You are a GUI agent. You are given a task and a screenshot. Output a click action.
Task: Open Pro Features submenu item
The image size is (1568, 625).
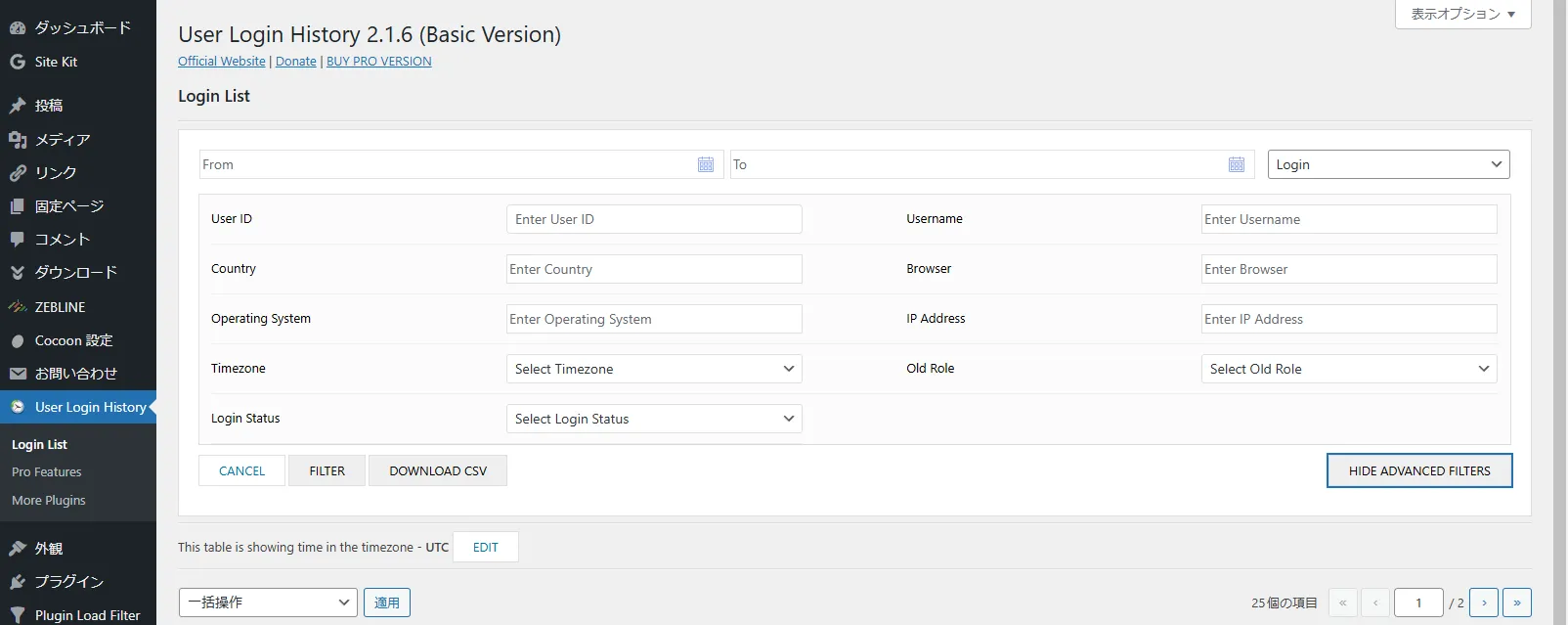pyautogui.click(x=47, y=471)
